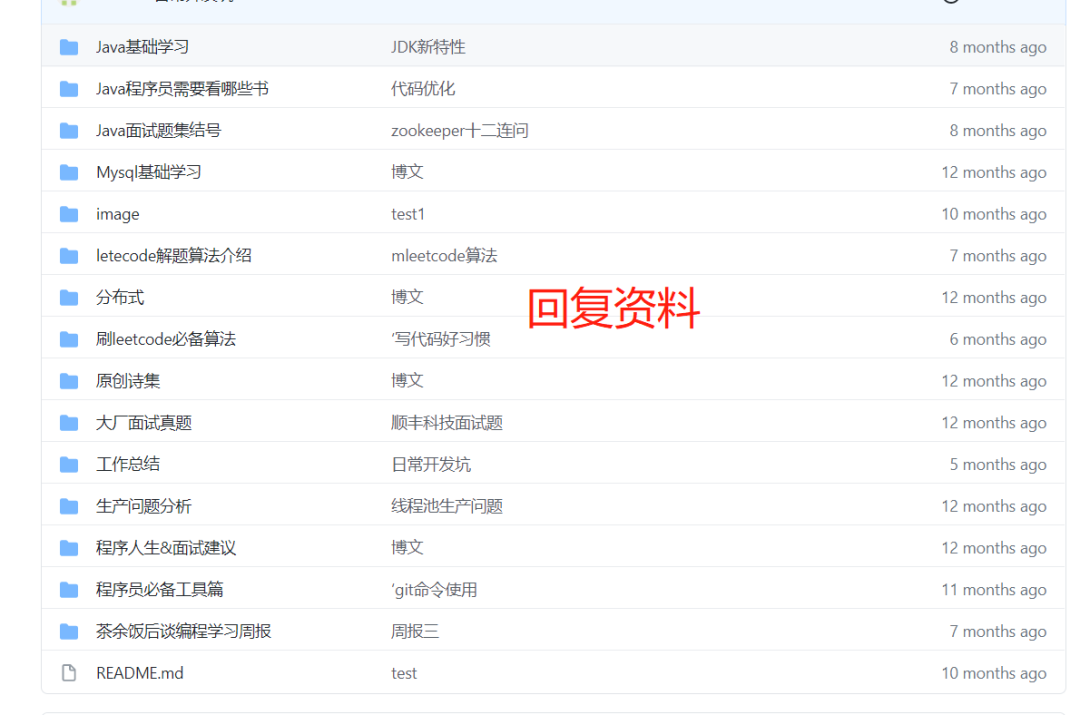Open the 程序人生&面试建议 folder
The width and height of the screenshot is (1080, 715).
(166, 548)
